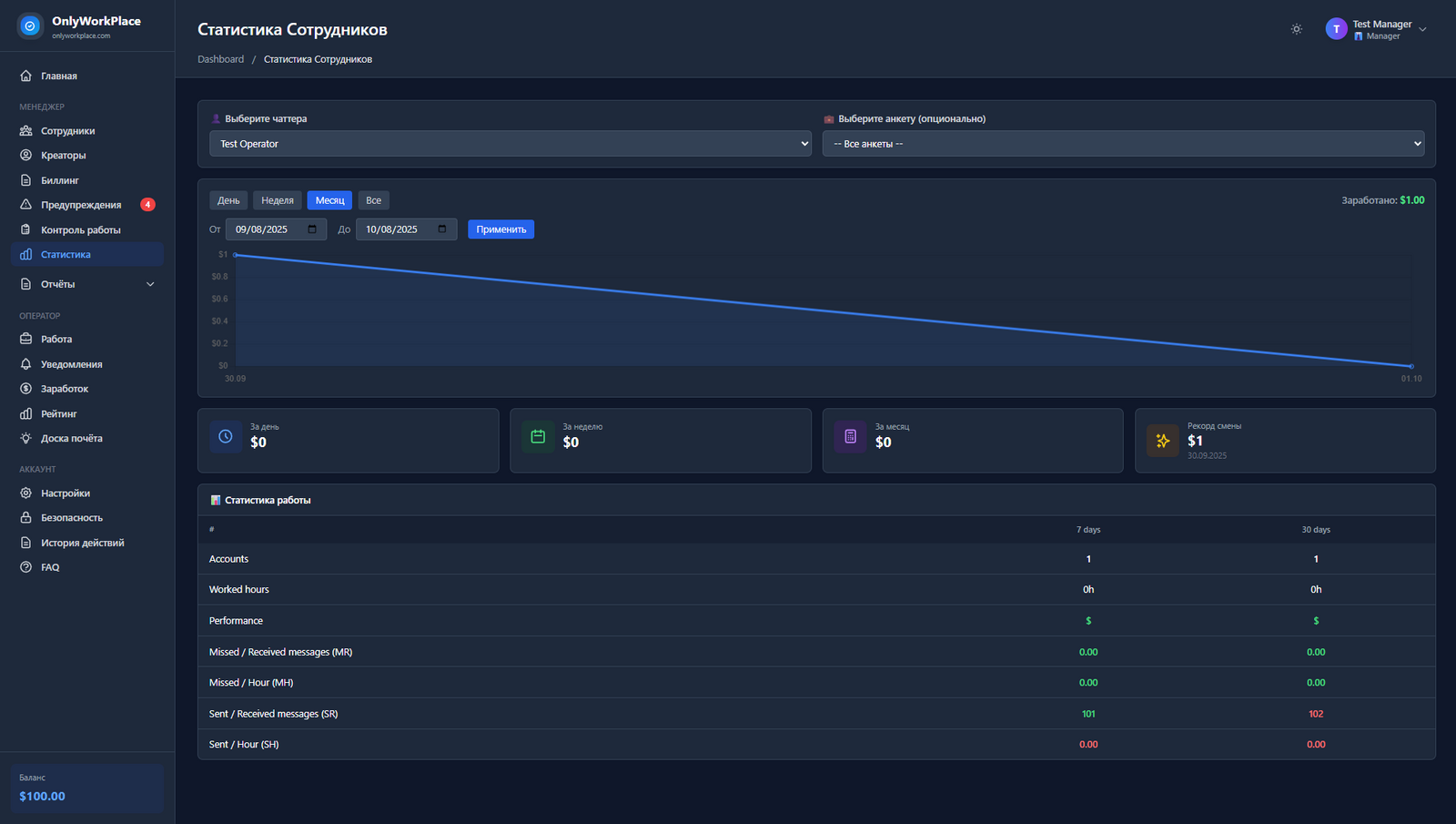The height and width of the screenshot is (824, 1456).
Task: Switch the period filter to Неделя
Action: pyautogui.click(x=278, y=200)
